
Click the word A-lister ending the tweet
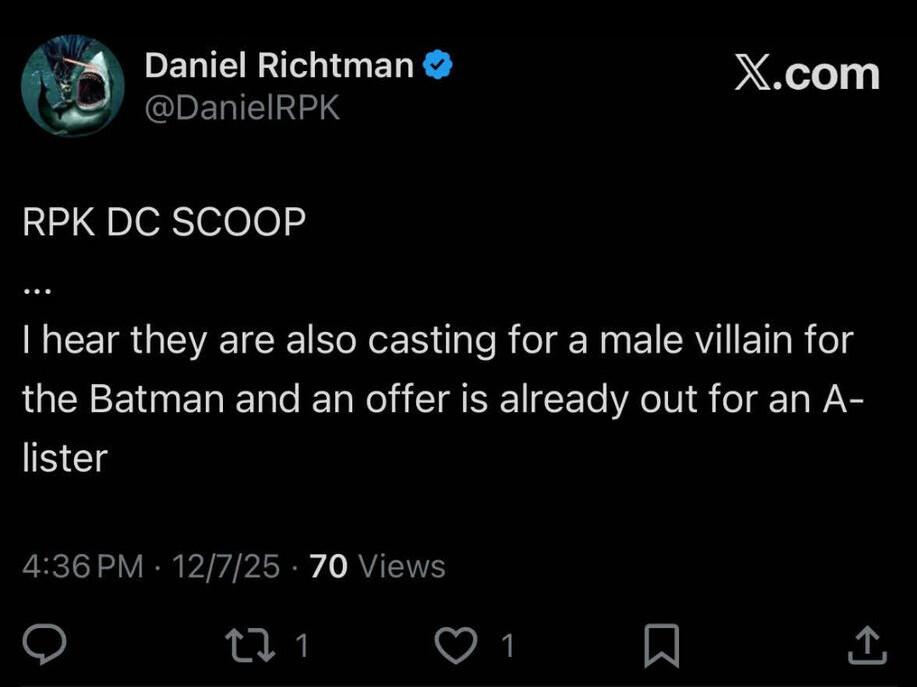[x=64, y=458]
